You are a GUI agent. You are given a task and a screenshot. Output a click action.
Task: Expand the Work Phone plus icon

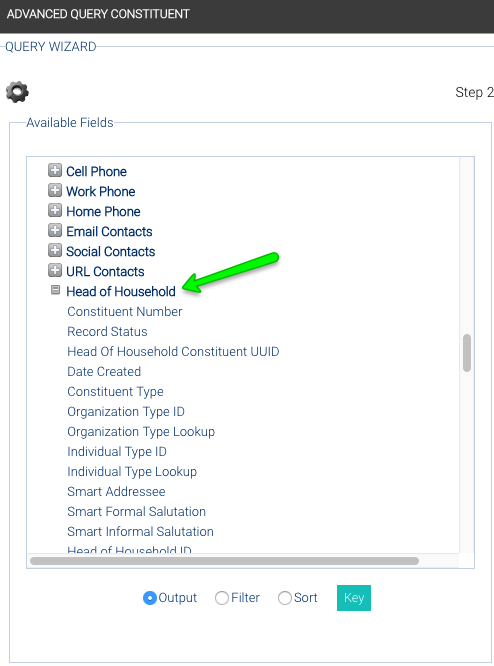[55, 190]
